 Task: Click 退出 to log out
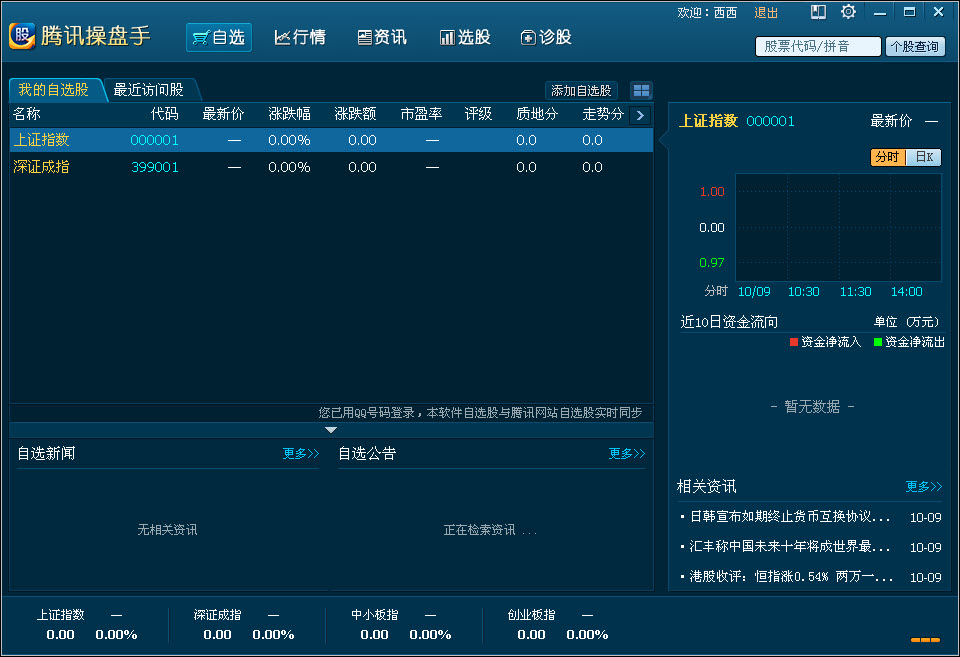pos(766,13)
